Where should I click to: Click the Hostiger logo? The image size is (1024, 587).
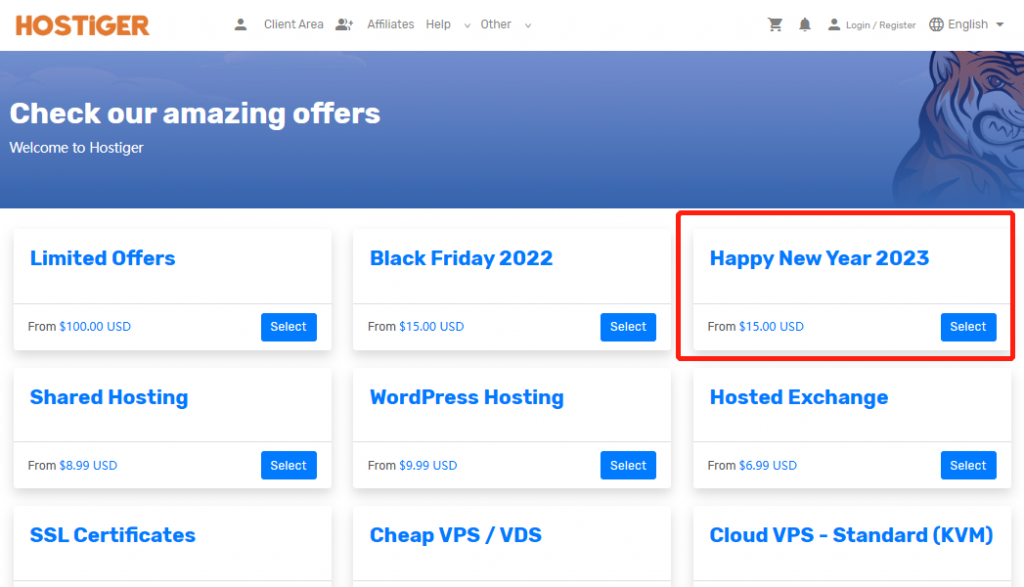click(x=82, y=25)
